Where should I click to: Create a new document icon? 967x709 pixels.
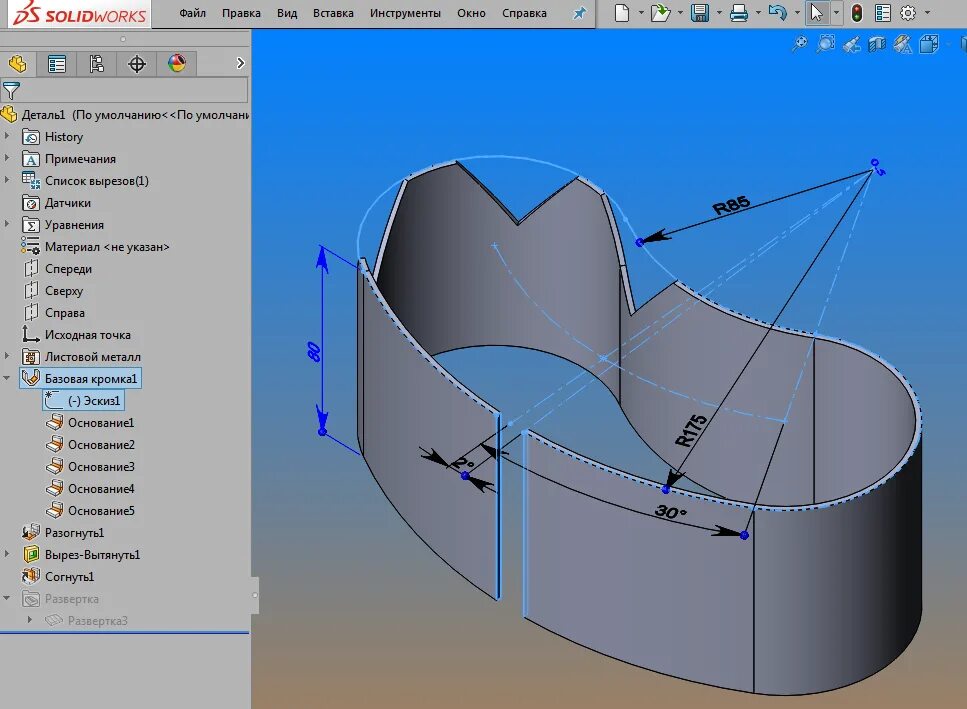click(622, 12)
